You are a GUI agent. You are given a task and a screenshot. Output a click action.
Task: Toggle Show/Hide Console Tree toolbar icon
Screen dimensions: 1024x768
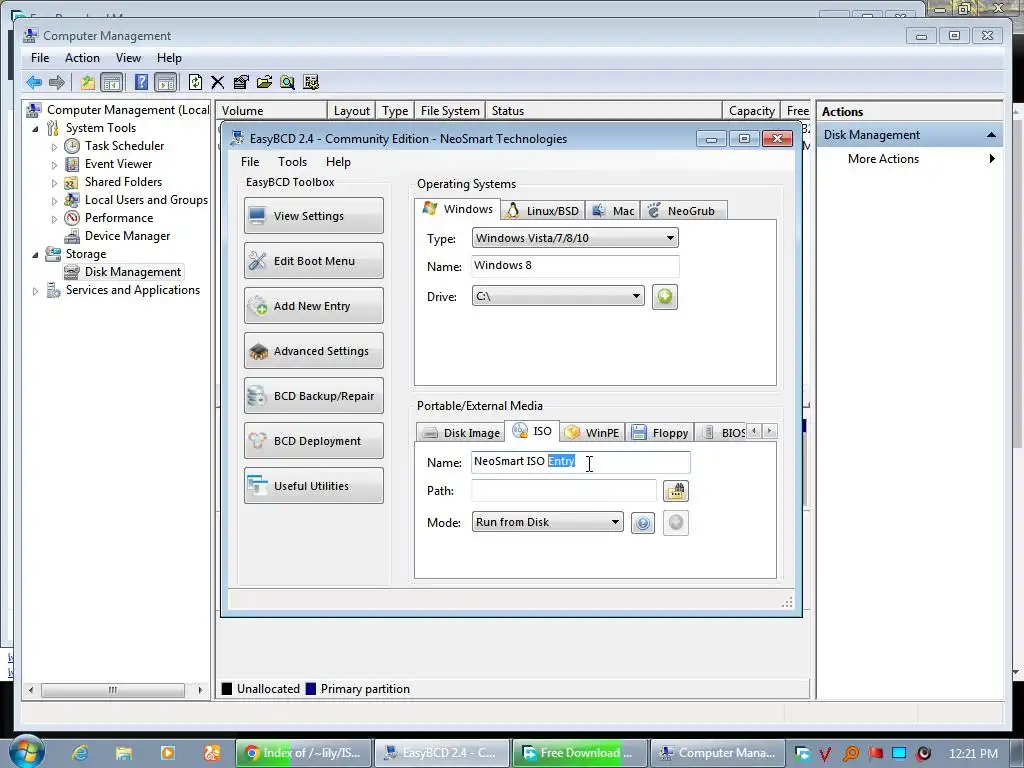coord(112,82)
